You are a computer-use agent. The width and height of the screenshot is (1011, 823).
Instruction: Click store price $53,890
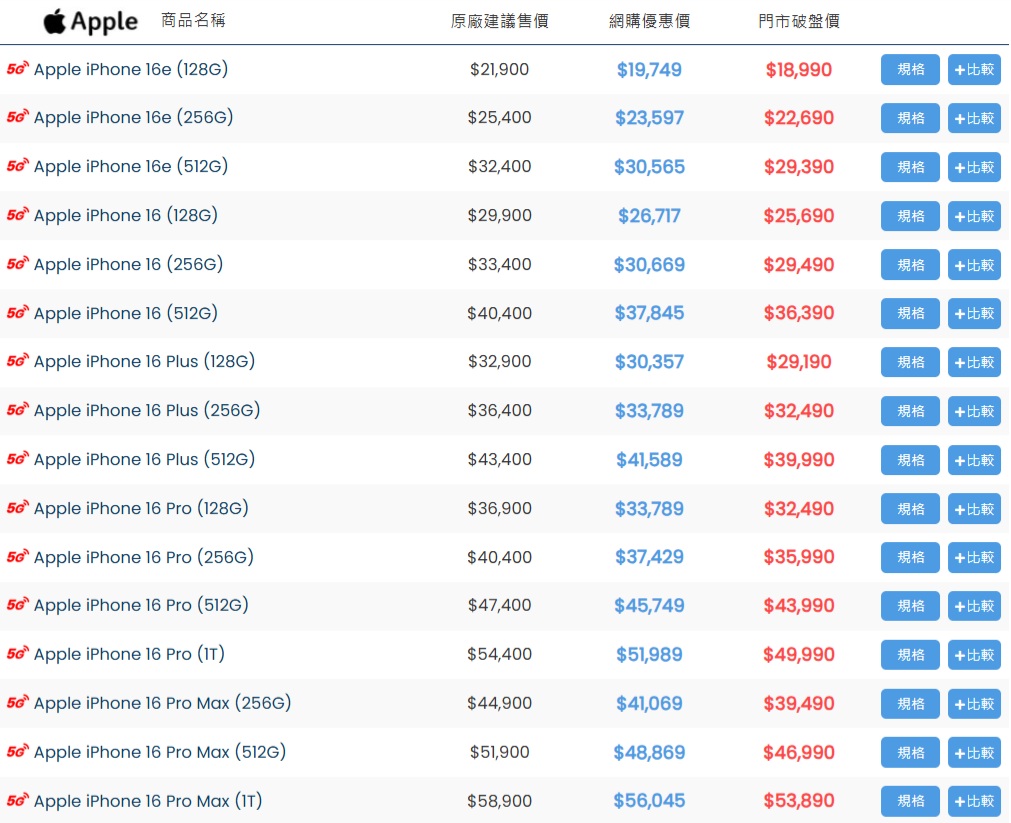tap(799, 801)
